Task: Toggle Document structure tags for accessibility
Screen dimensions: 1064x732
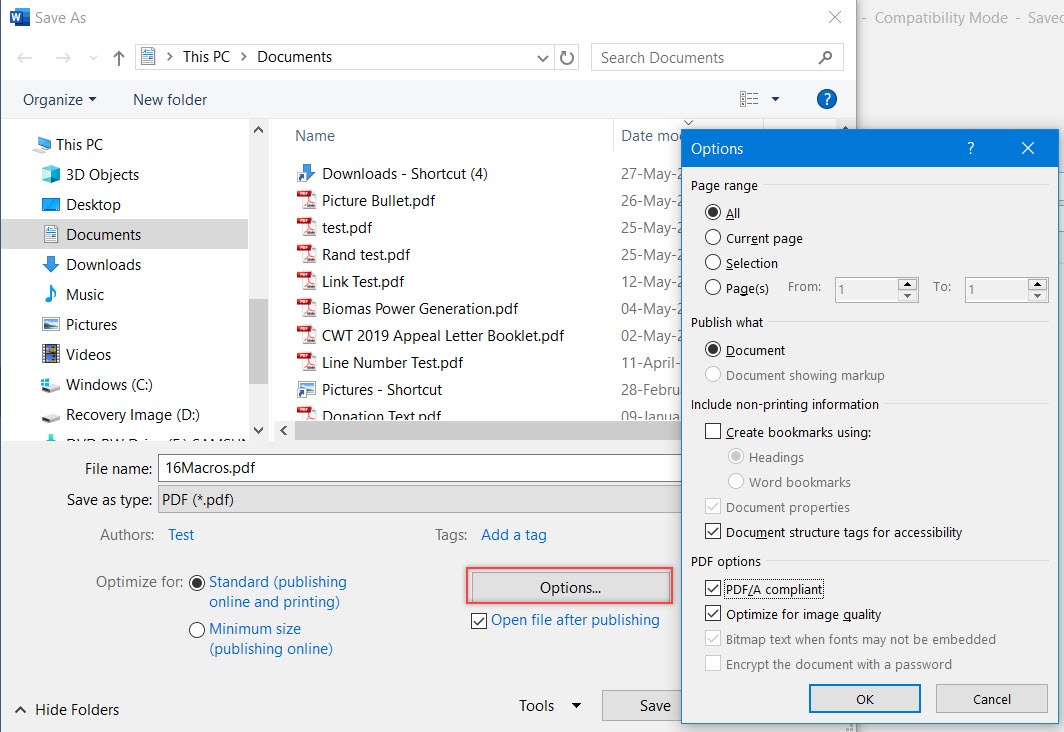Action: click(x=712, y=531)
